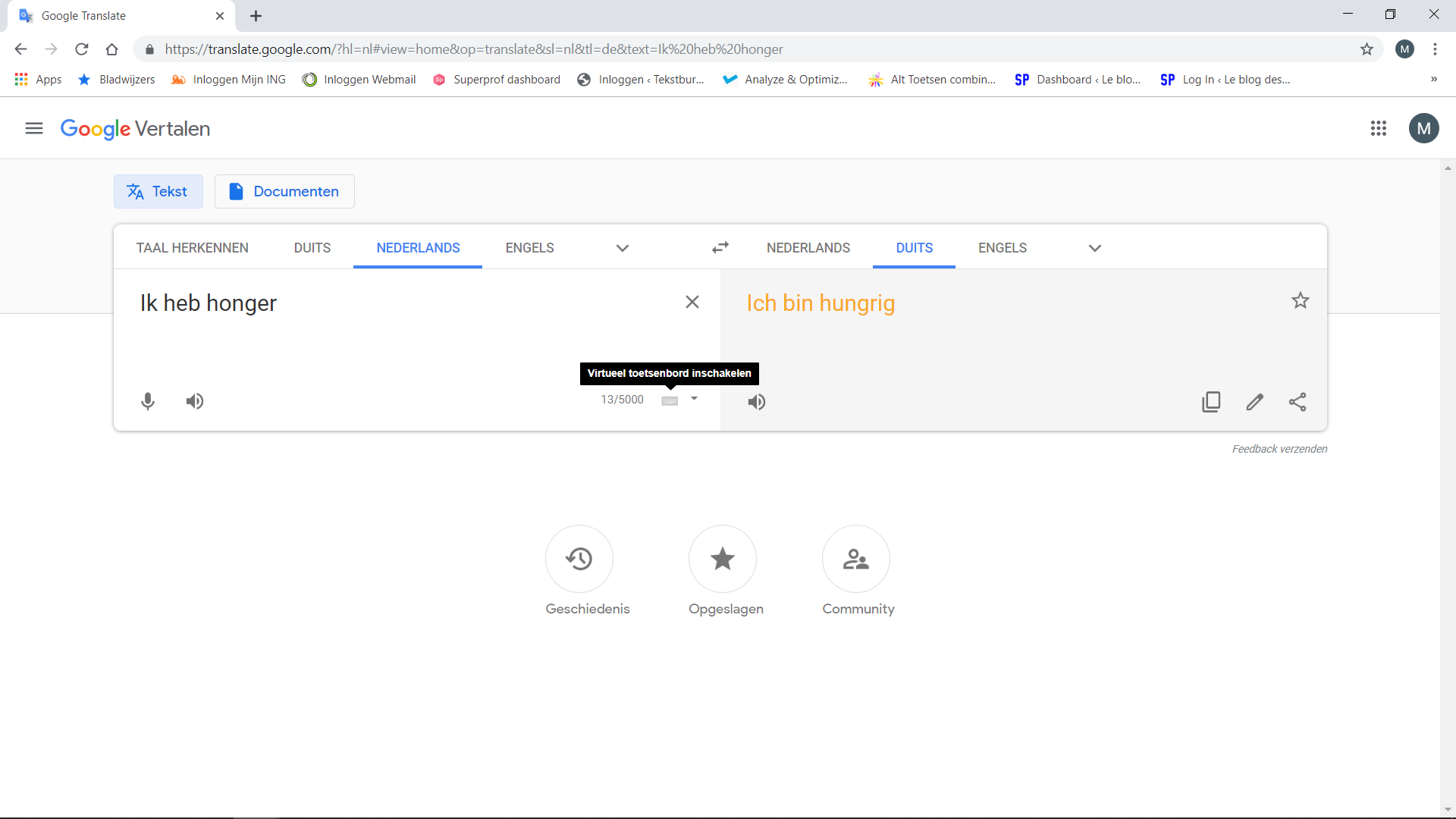Copy the translation to clipboard

[1211, 401]
